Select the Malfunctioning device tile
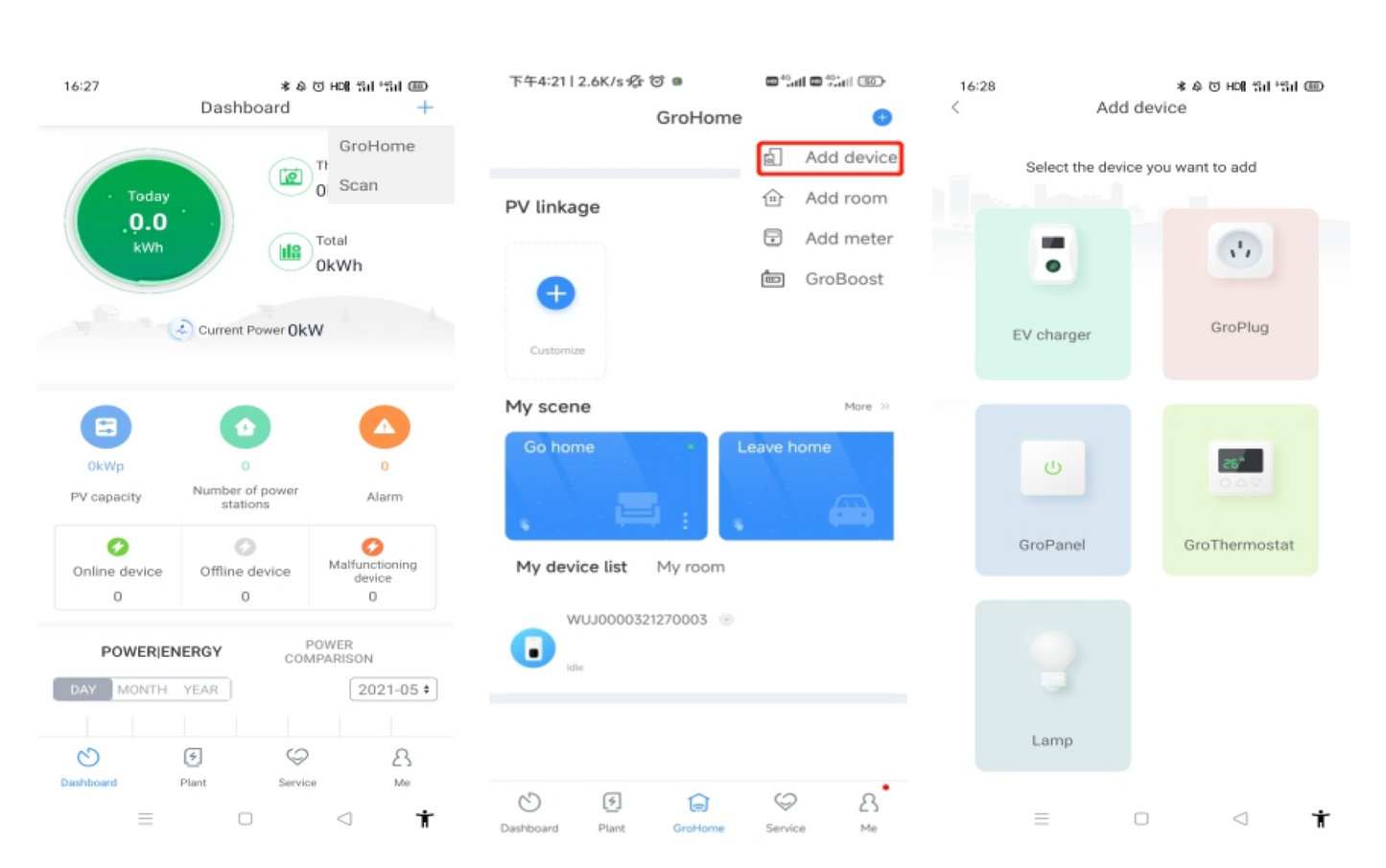The width and height of the screenshot is (1386, 868). [x=372, y=568]
